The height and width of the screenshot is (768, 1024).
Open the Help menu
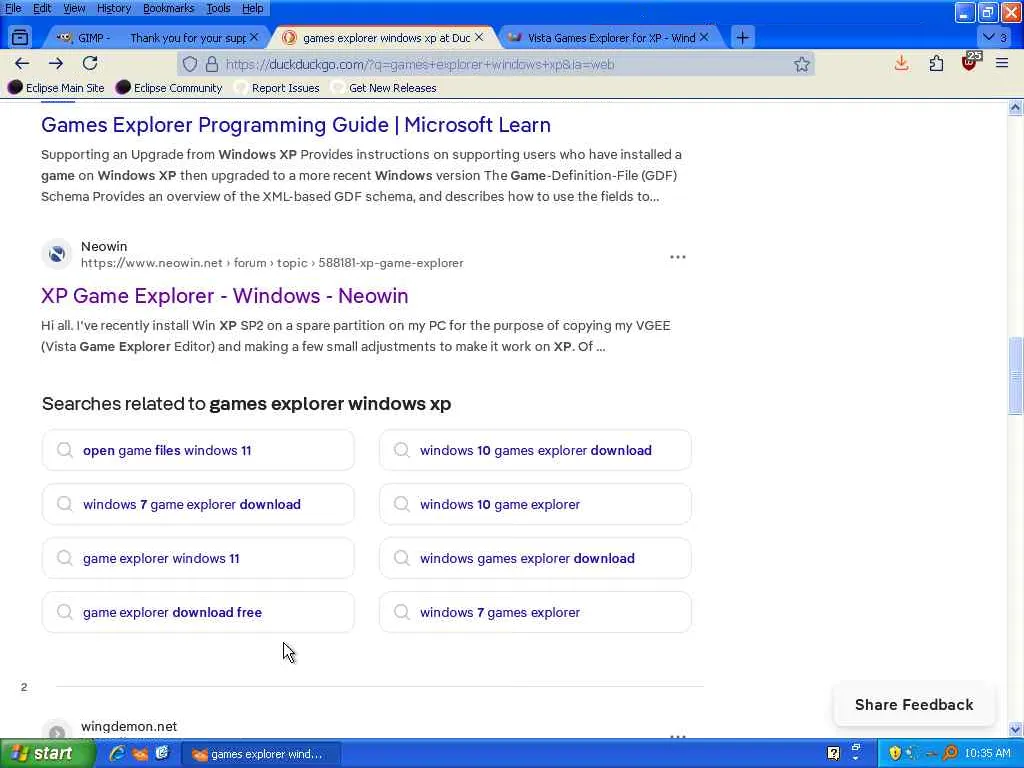click(253, 8)
